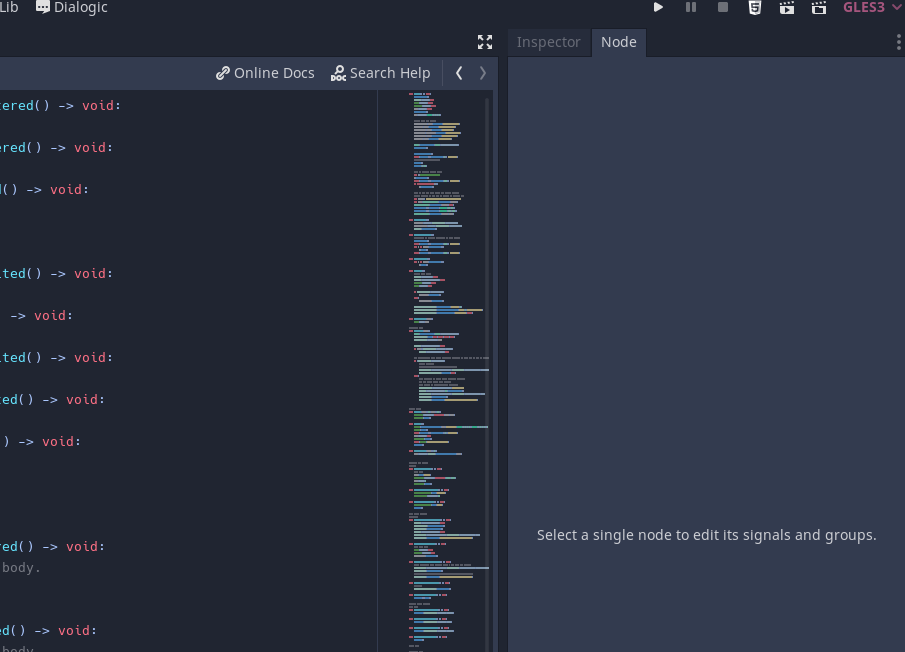The image size is (905, 652).
Task: Navigate back in script history
Action: 459,72
